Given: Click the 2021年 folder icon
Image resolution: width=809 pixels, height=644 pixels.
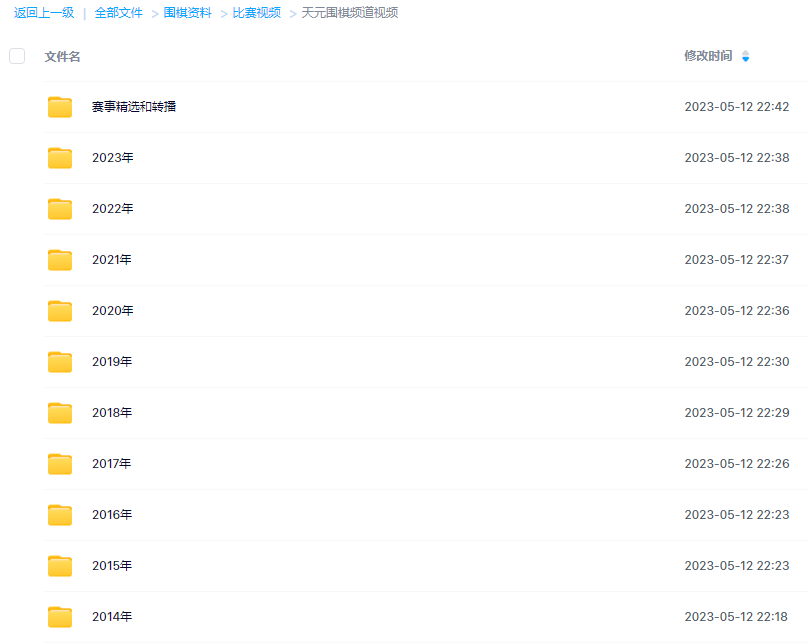Looking at the screenshot, I should pyautogui.click(x=60, y=260).
